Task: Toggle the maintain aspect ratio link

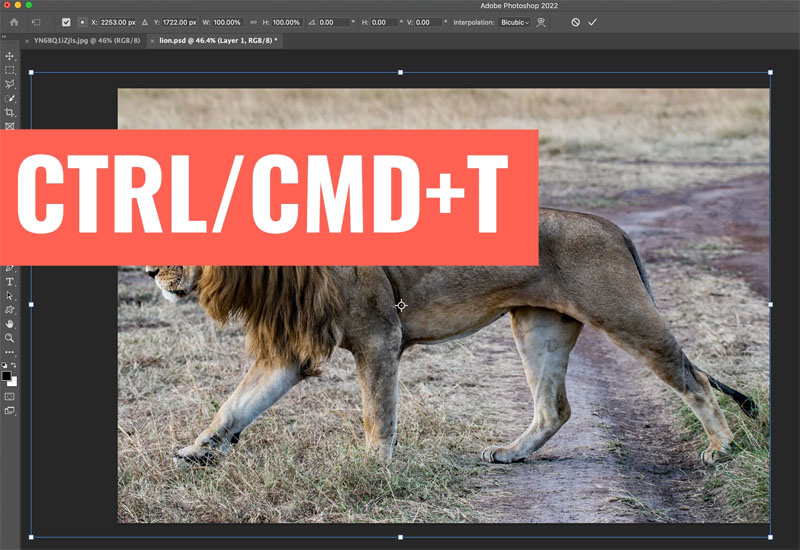Action: (x=253, y=22)
